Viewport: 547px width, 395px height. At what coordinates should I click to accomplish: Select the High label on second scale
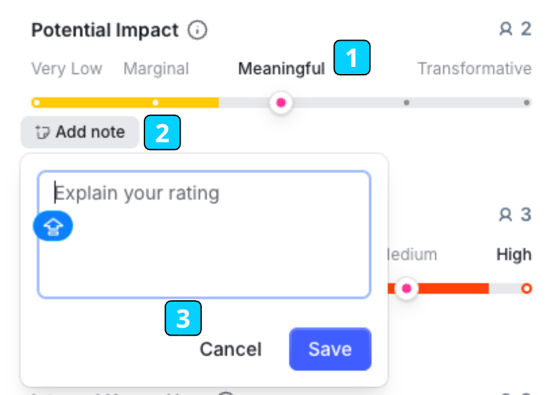(x=514, y=254)
